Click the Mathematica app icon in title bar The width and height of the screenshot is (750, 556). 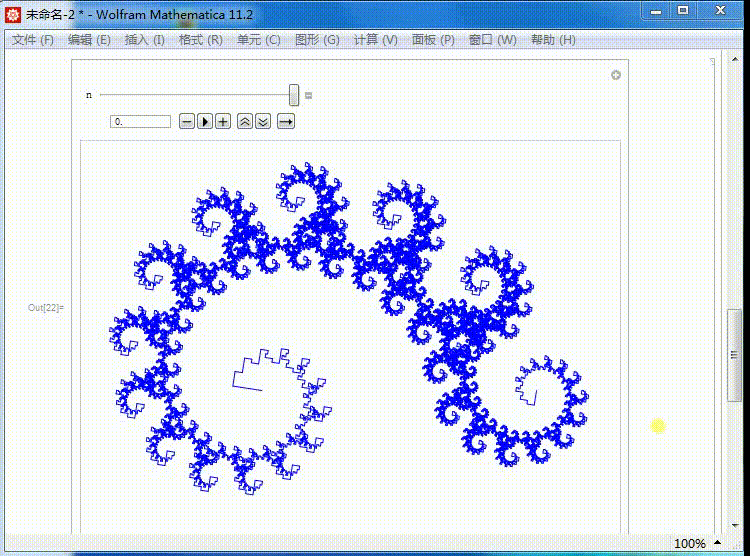coord(13,14)
